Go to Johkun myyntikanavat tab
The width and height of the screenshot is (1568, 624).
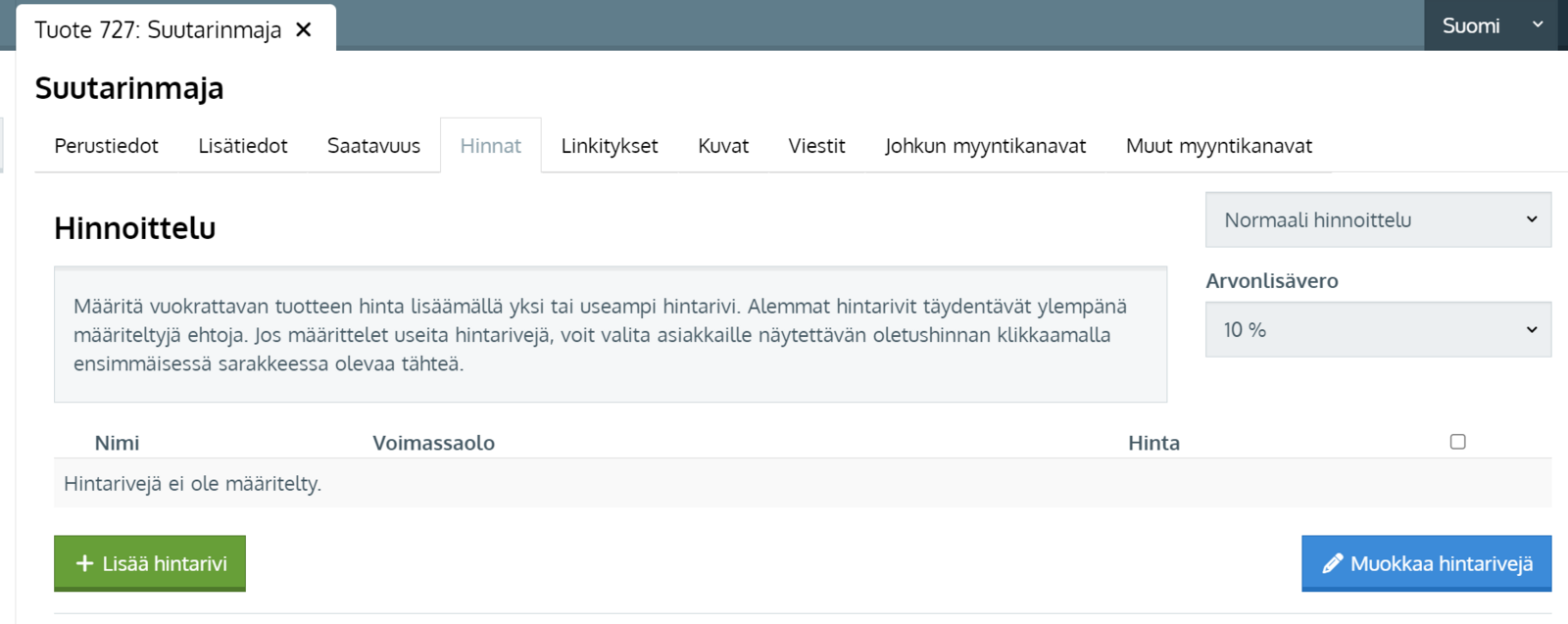pos(985,146)
